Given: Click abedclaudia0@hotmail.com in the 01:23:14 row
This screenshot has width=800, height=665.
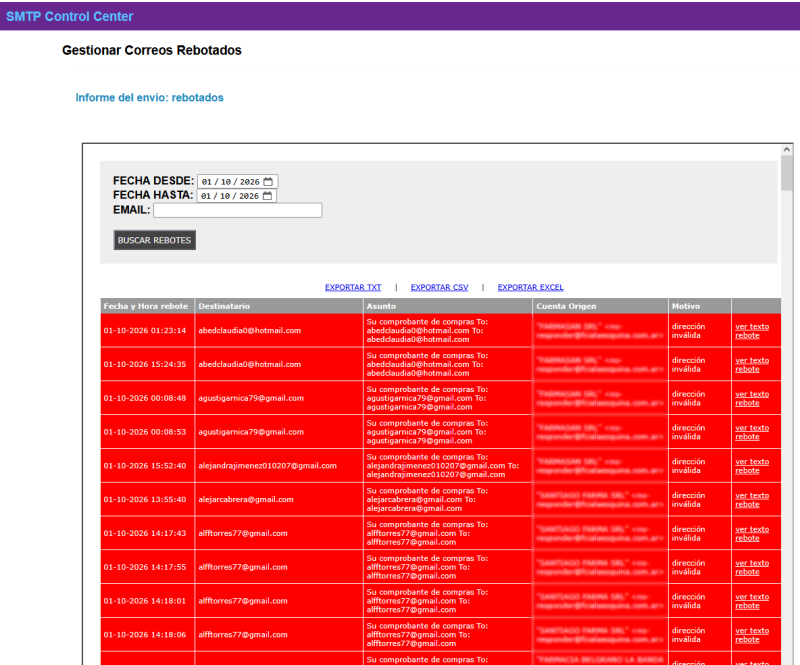Looking at the screenshot, I should coord(249,330).
